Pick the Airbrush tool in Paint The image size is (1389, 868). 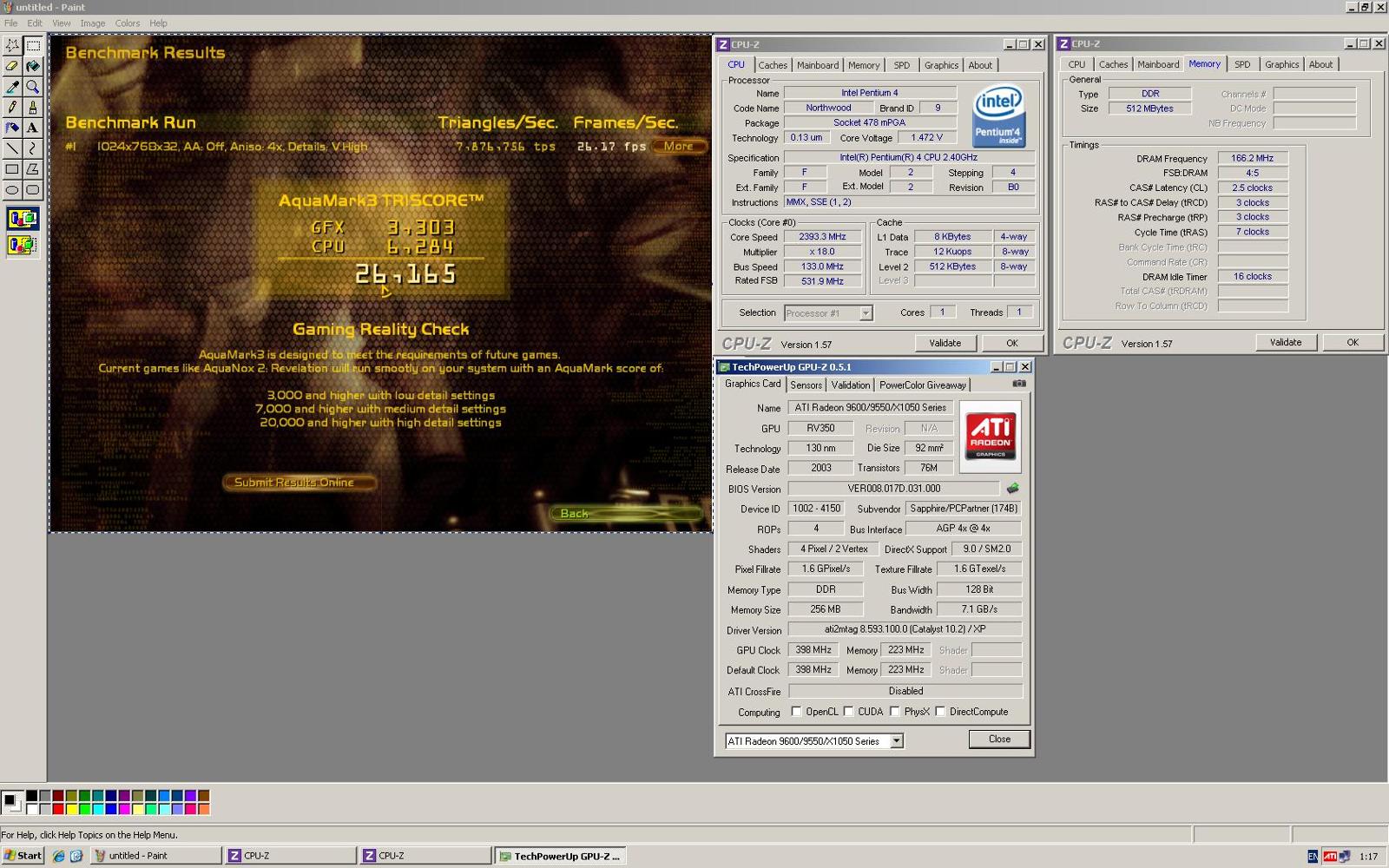12,128
